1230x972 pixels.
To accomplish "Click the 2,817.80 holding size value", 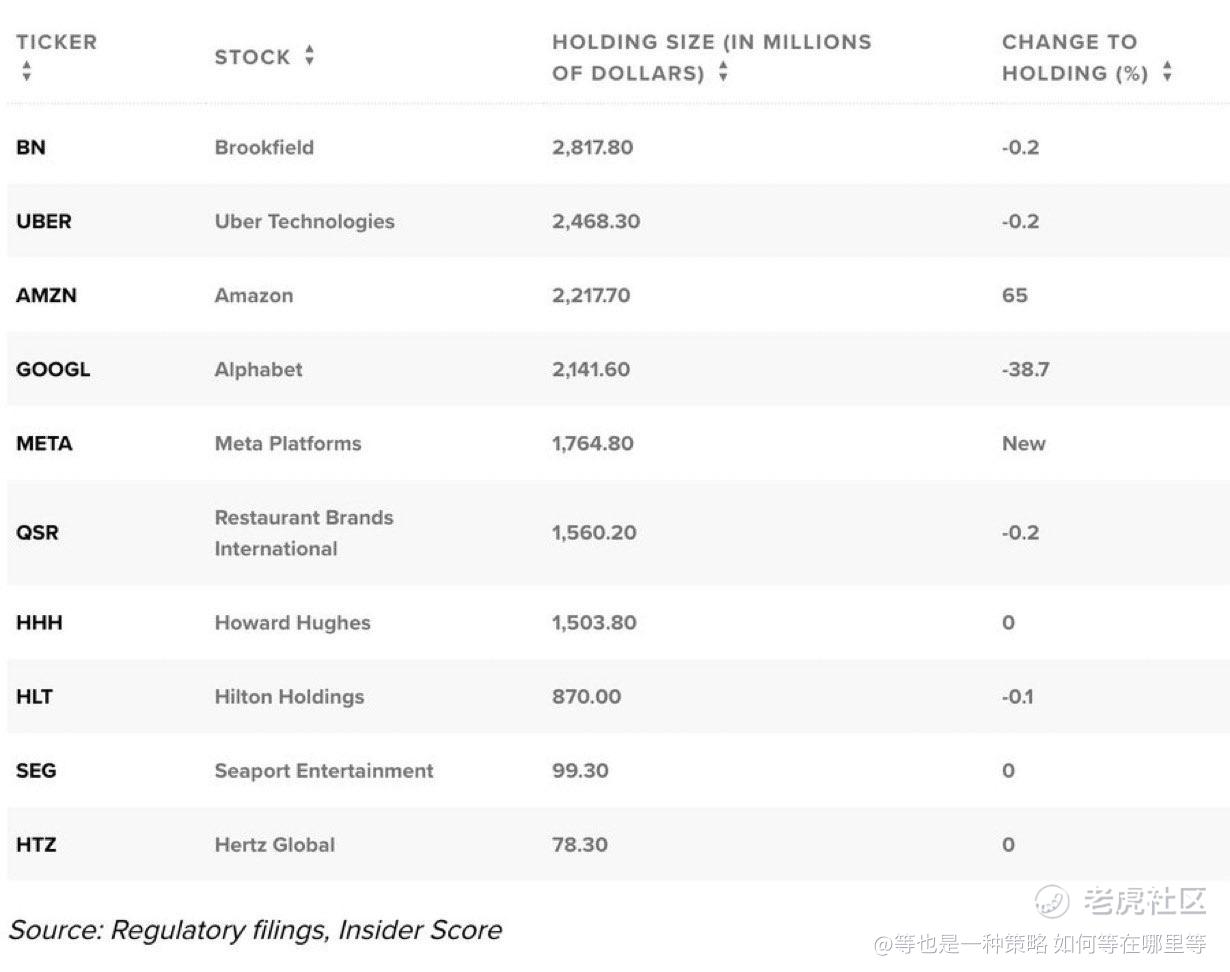I will (592, 147).
